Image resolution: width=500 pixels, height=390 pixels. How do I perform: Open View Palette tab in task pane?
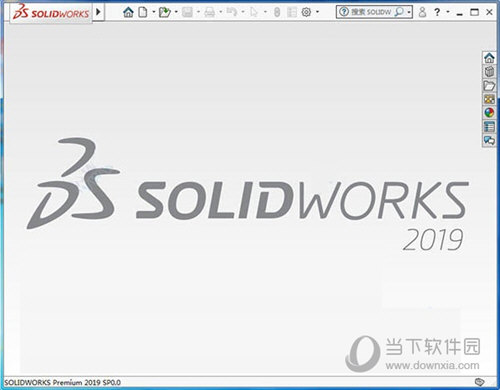[489, 99]
